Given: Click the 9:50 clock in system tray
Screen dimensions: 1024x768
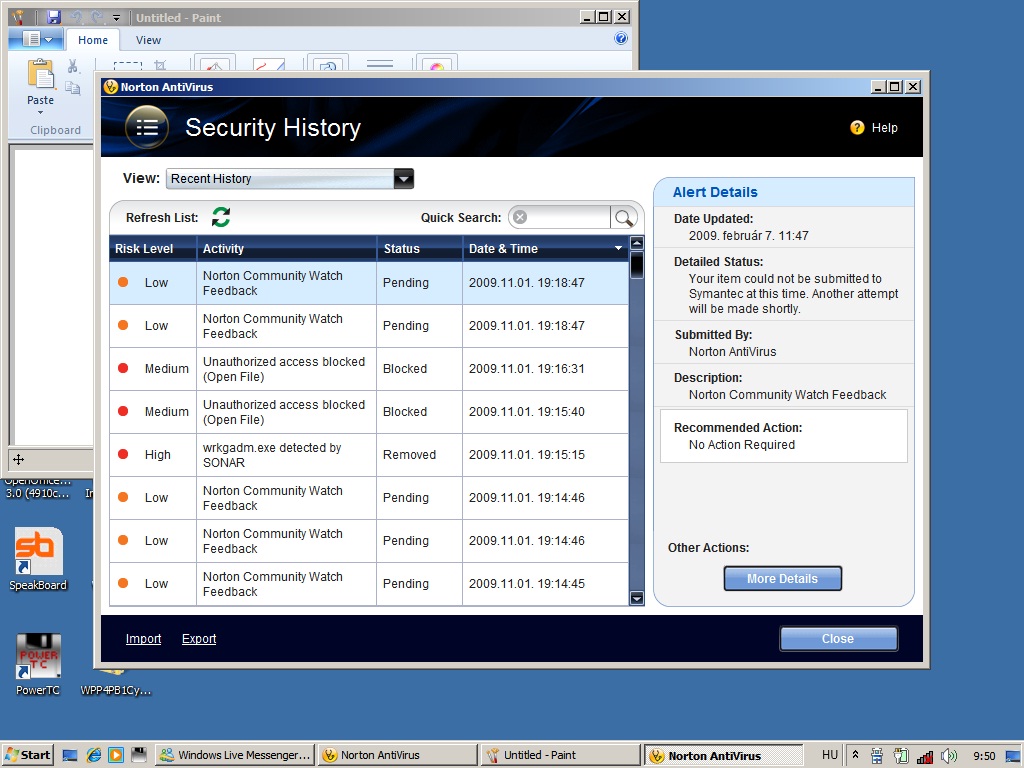Looking at the screenshot, I should 984,756.
